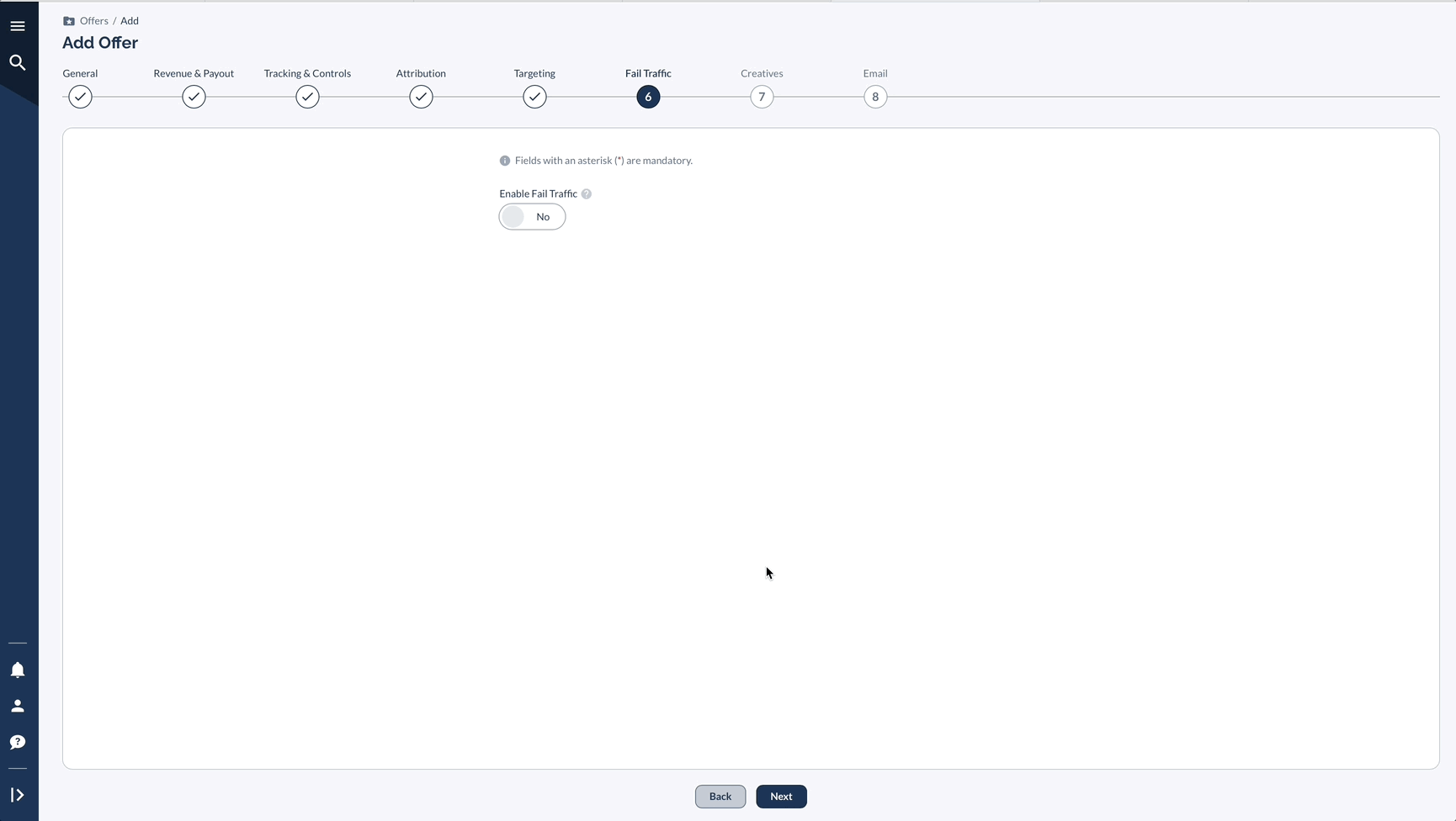
Task: Click the Next button
Action: tap(781, 796)
